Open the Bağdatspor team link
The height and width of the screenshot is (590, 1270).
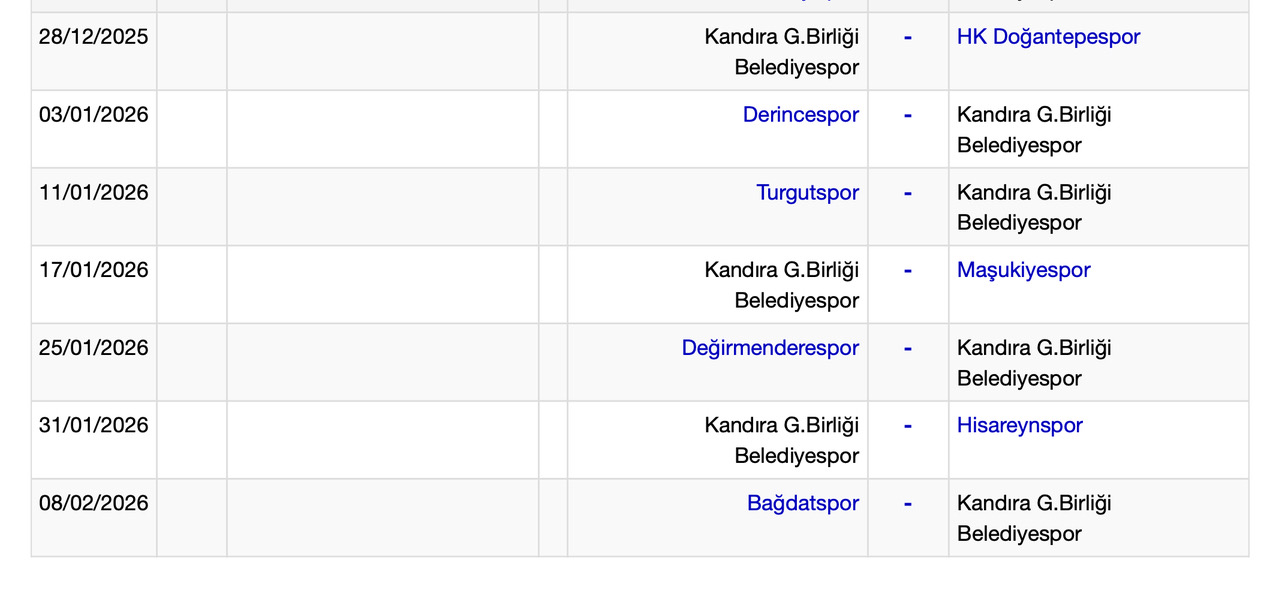802,504
